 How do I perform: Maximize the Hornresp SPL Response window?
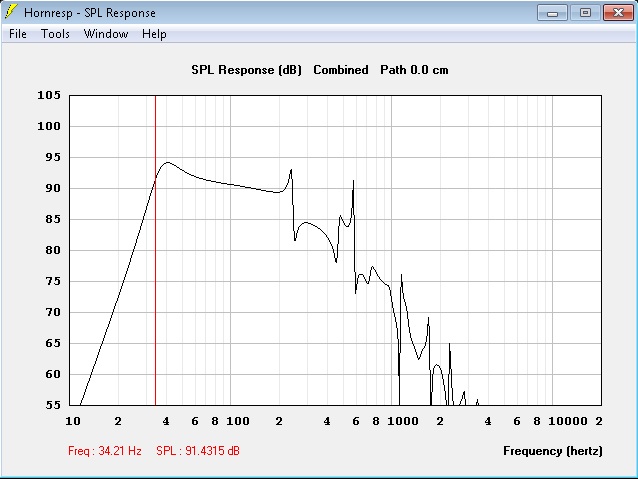(585, 13)
